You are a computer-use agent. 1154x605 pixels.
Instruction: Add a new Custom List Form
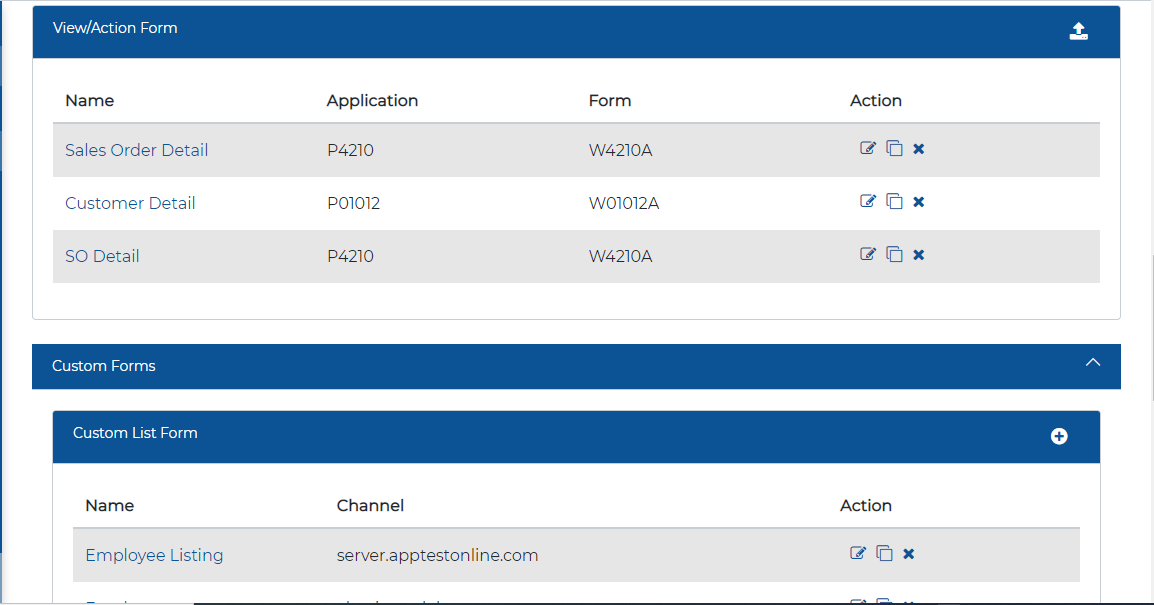click(1059, 436)
